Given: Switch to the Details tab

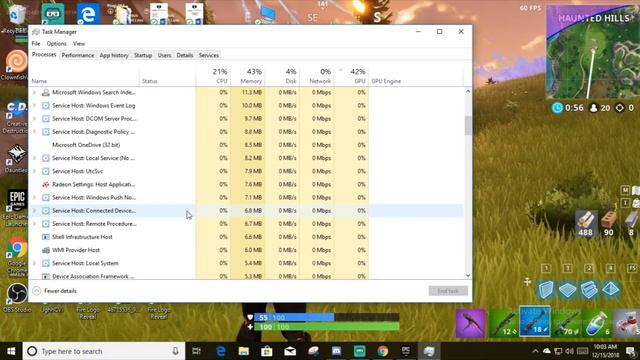Looking at the screenshot, I should [x=184, y=55].
